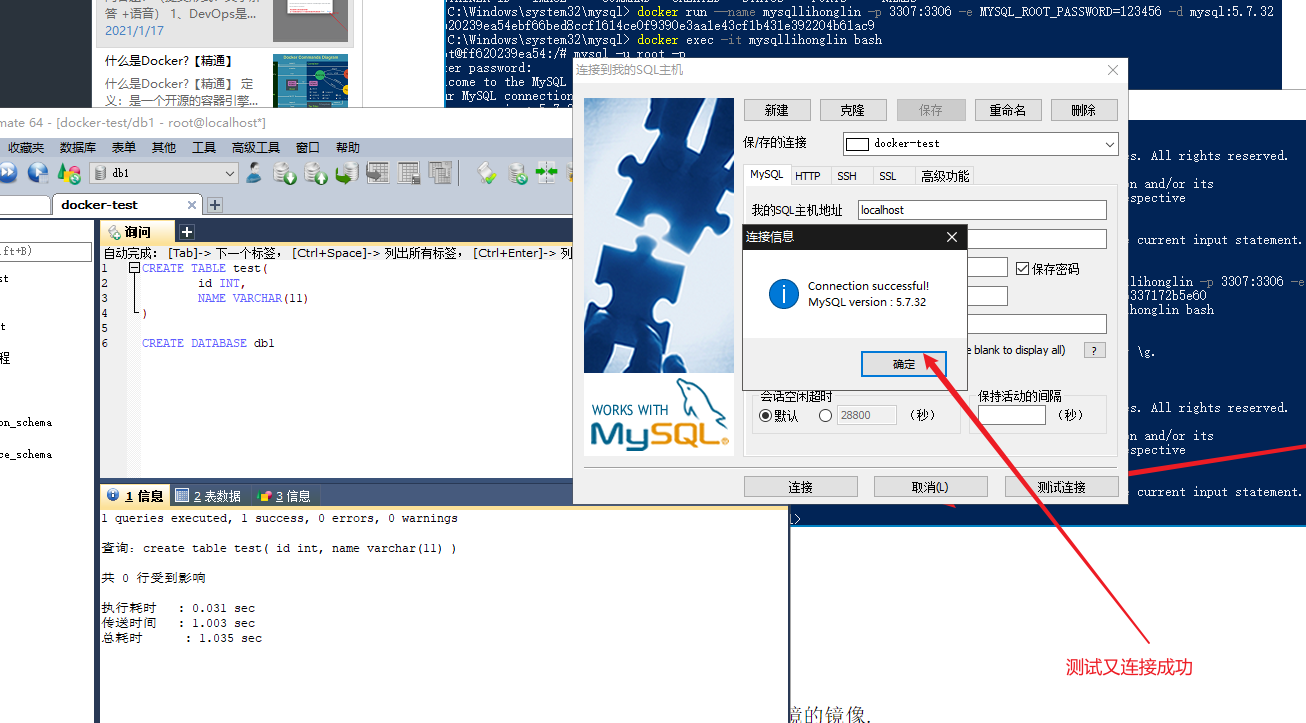Collapse the CREATE TABLE code fold
1306x723 pixels.
coord(134,268)
